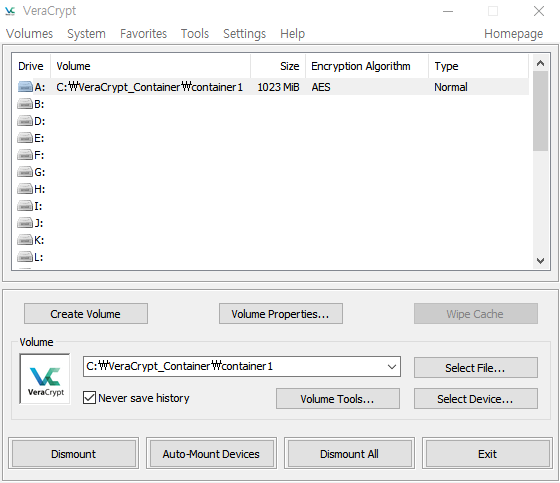This screenshot has width=560, height=483.
Task: Select the drive F: icon
Action: pos(25,155)
